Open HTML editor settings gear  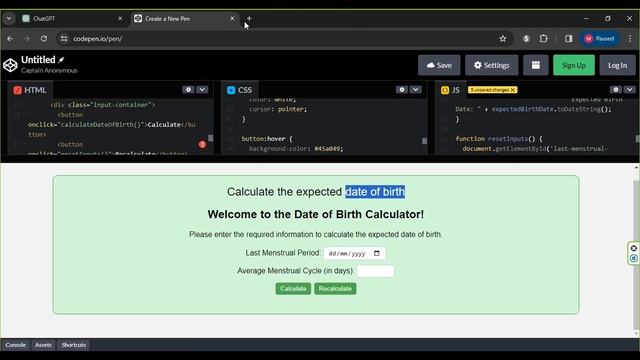point(188,89)
